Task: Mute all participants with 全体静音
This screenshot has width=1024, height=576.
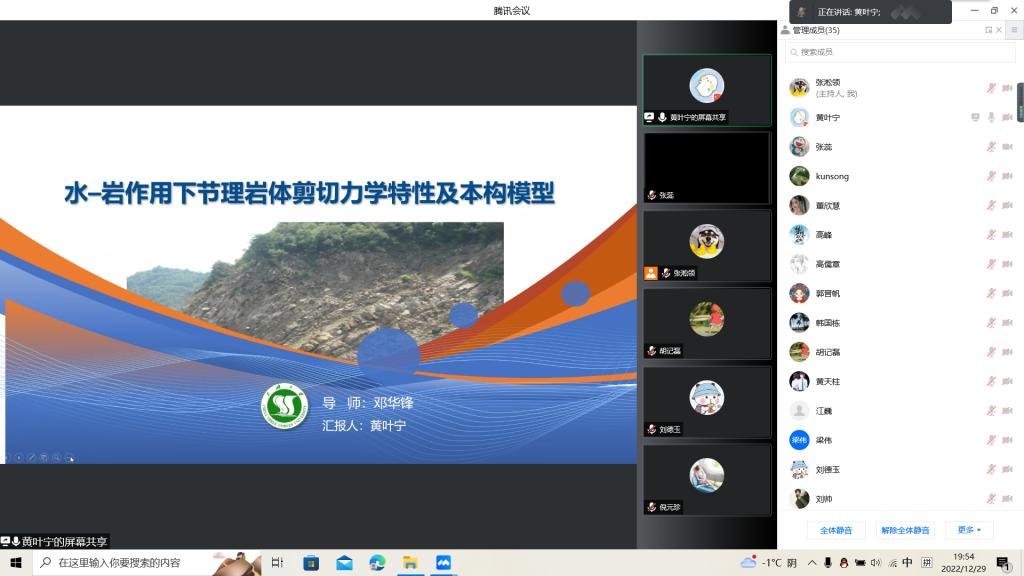Action: [x=836, y=530]
